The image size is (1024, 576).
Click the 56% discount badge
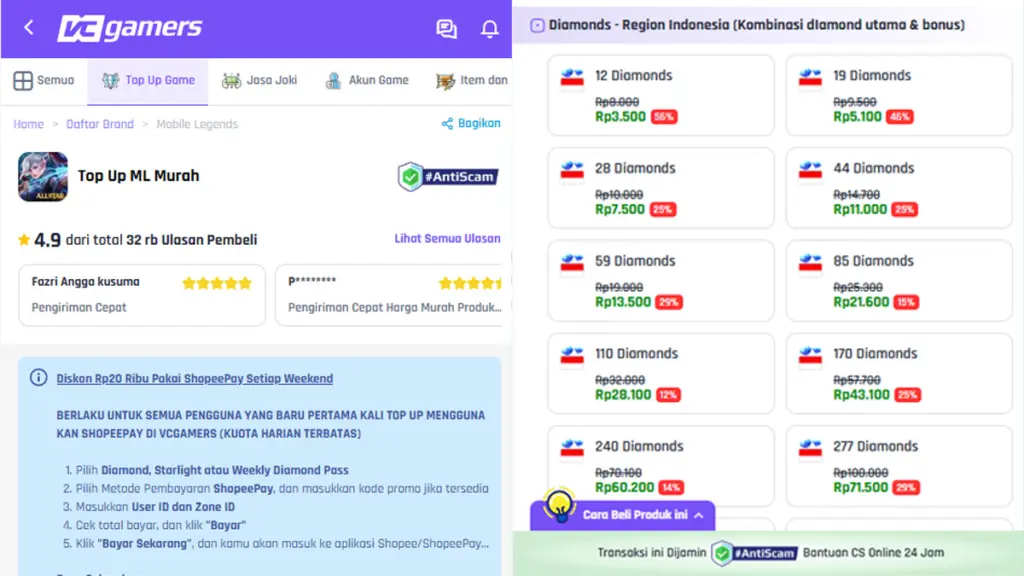[664, 117]
